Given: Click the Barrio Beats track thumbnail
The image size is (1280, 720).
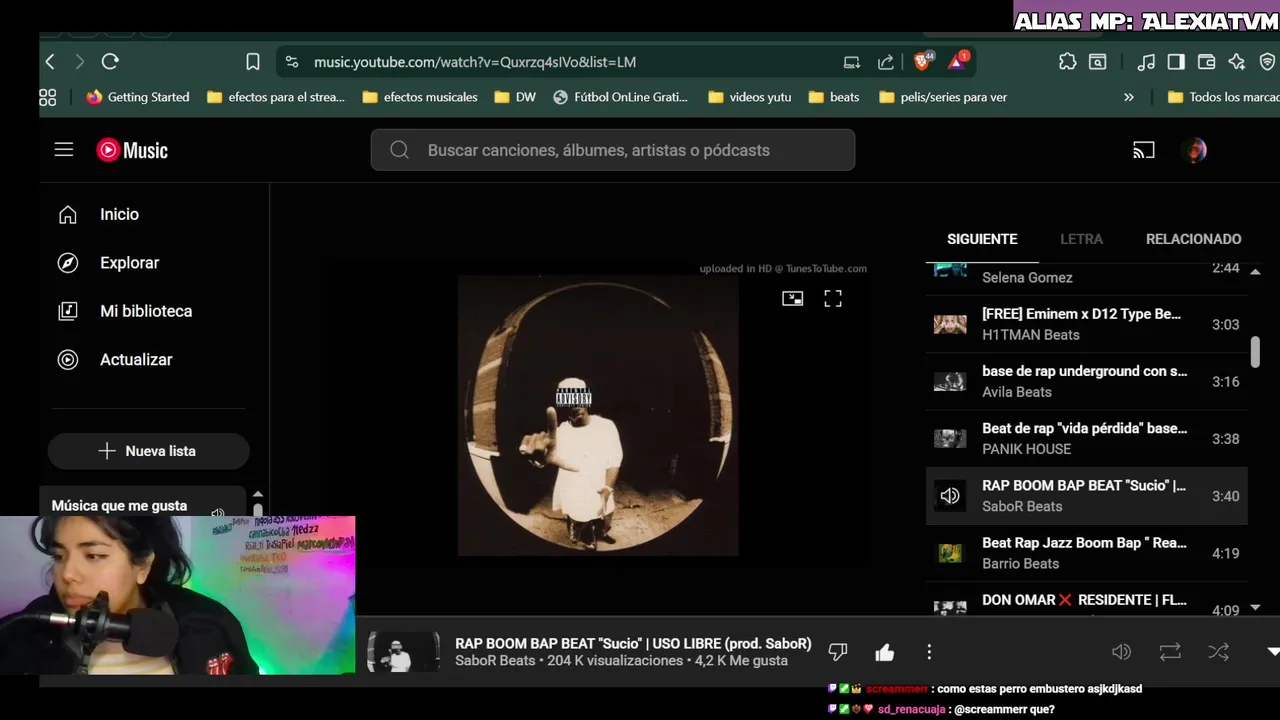Looking at the screenshot, I should tap(950, 553).
